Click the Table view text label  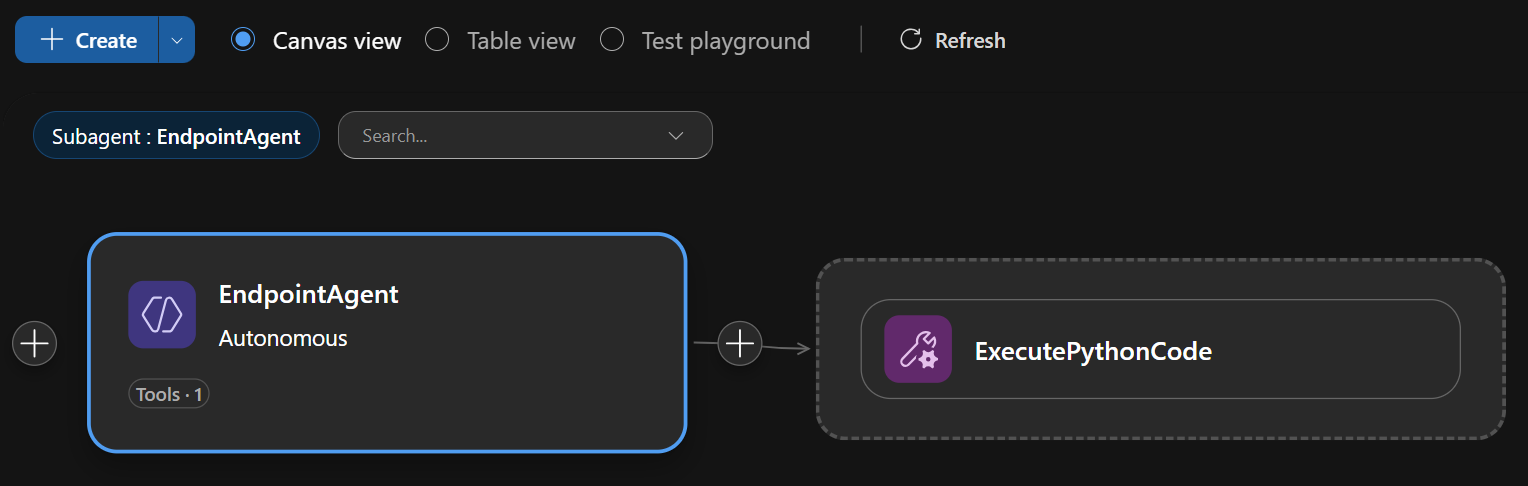(x=521, y=41)
